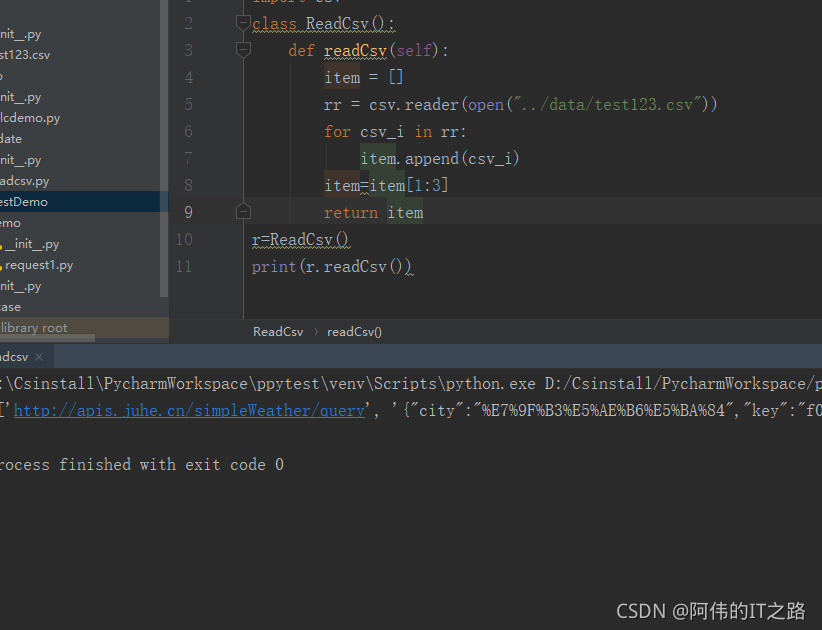Click the 'for csv_i in rr:' line
This screenshot has height=630, width=822.
[x=395, y=132]
